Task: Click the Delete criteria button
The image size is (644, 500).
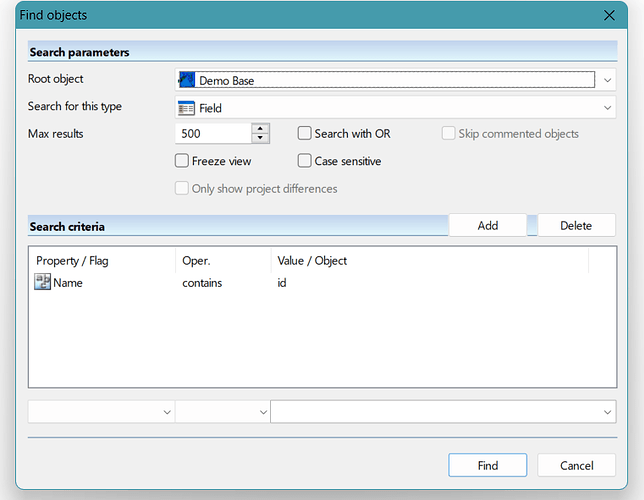Action: [x=576, y=225]
